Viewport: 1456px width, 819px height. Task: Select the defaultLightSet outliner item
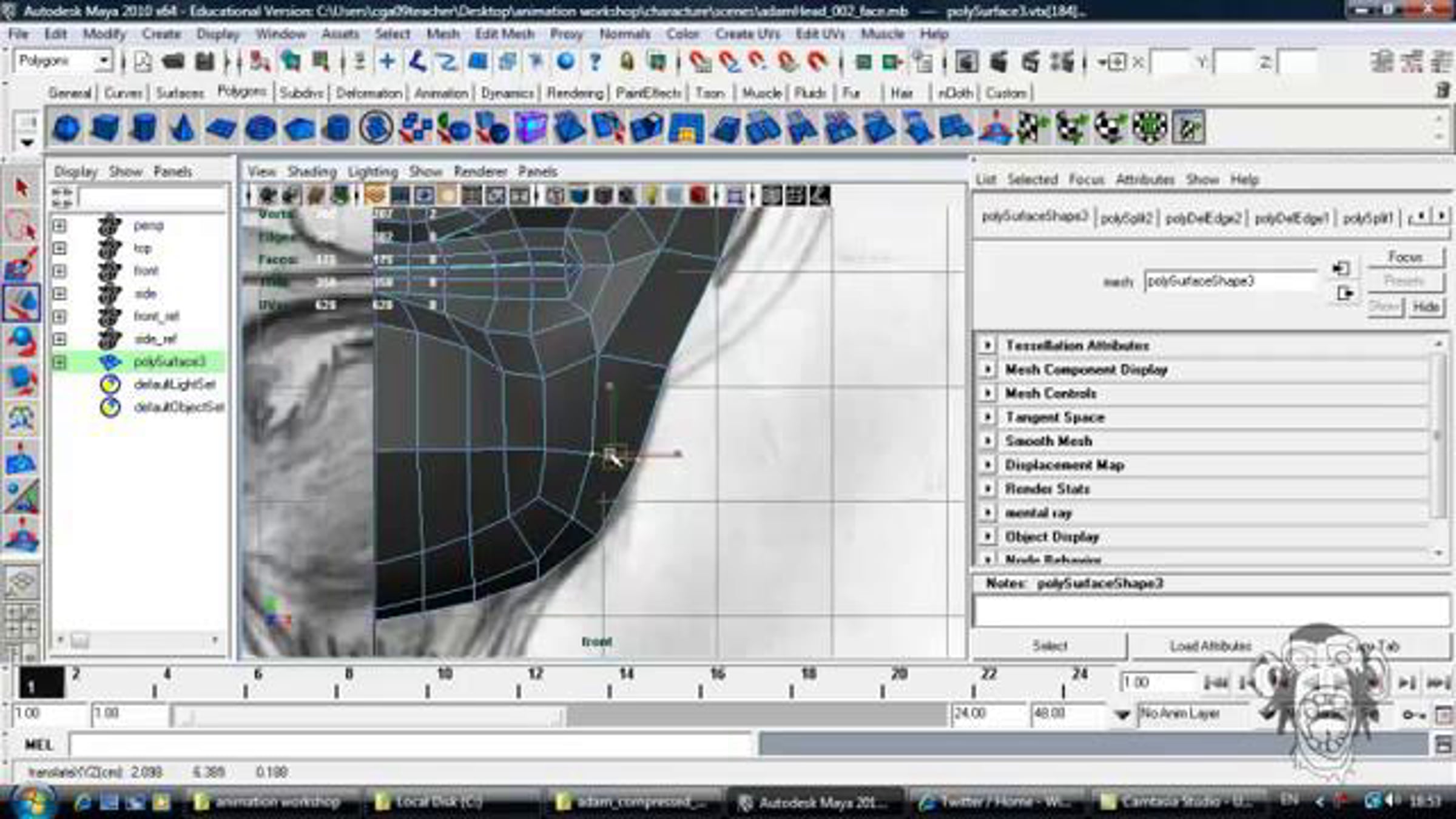(x=175, y=385)
